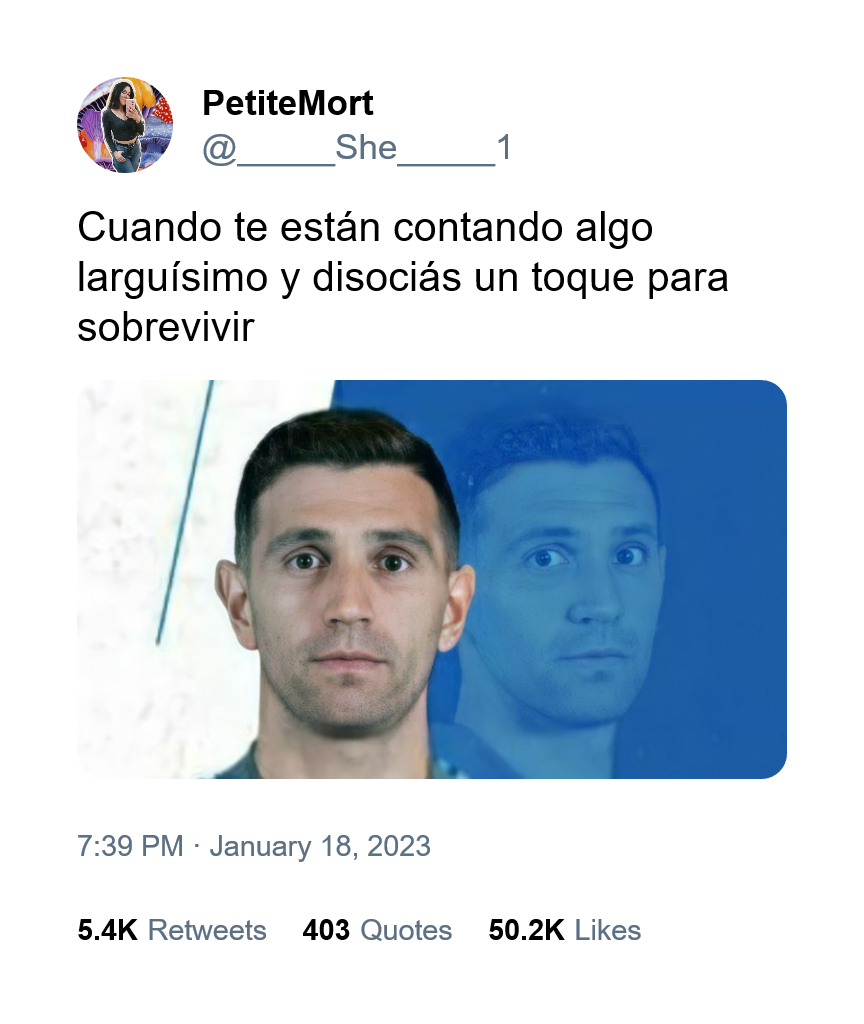The height and width of the screenshot is (1024, 864).
Task: Click the selfie figure in the avatar
Action: pyautogui.click(x=124, y=125)
